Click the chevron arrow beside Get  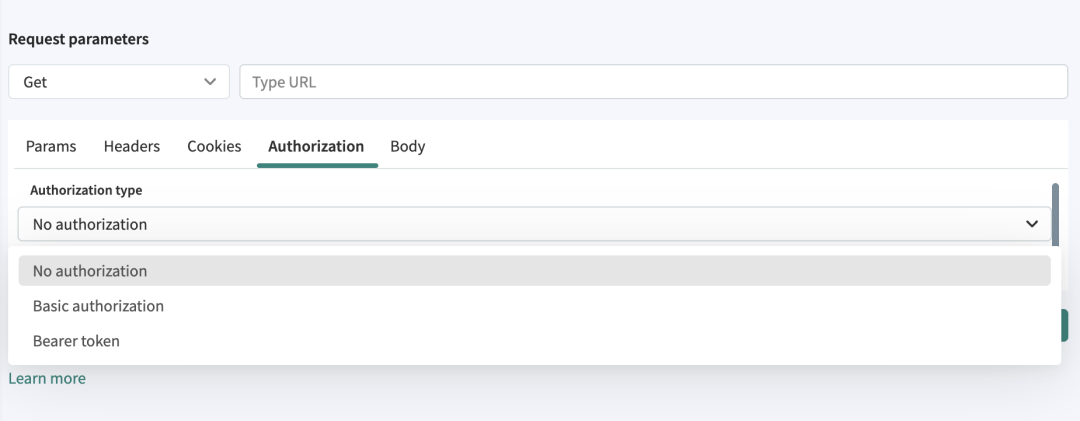tap(210, 82)
